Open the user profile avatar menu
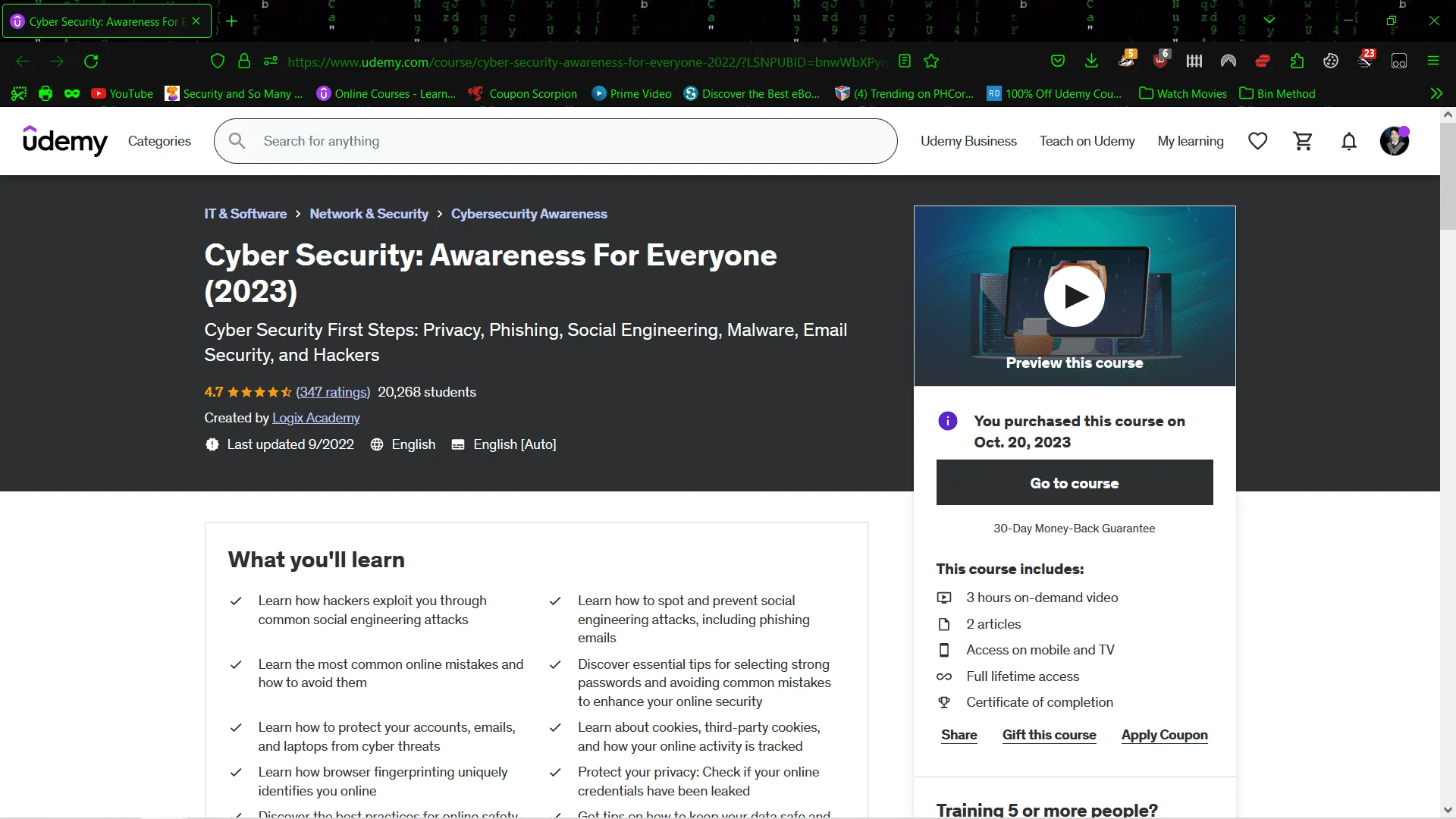 point(1395,141)
